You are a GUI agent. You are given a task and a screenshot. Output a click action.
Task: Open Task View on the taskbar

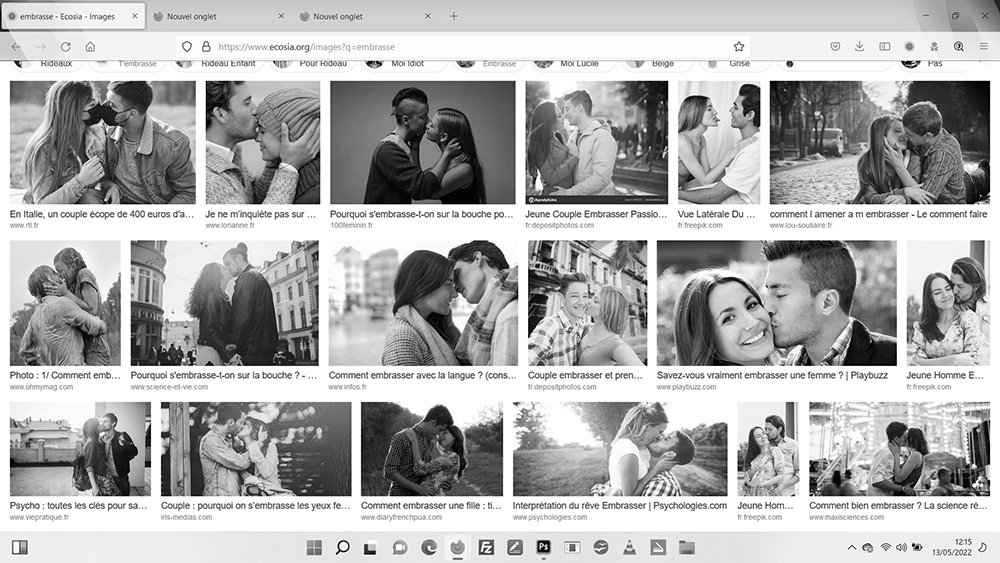pyautogui.click(x=371, y=547)
